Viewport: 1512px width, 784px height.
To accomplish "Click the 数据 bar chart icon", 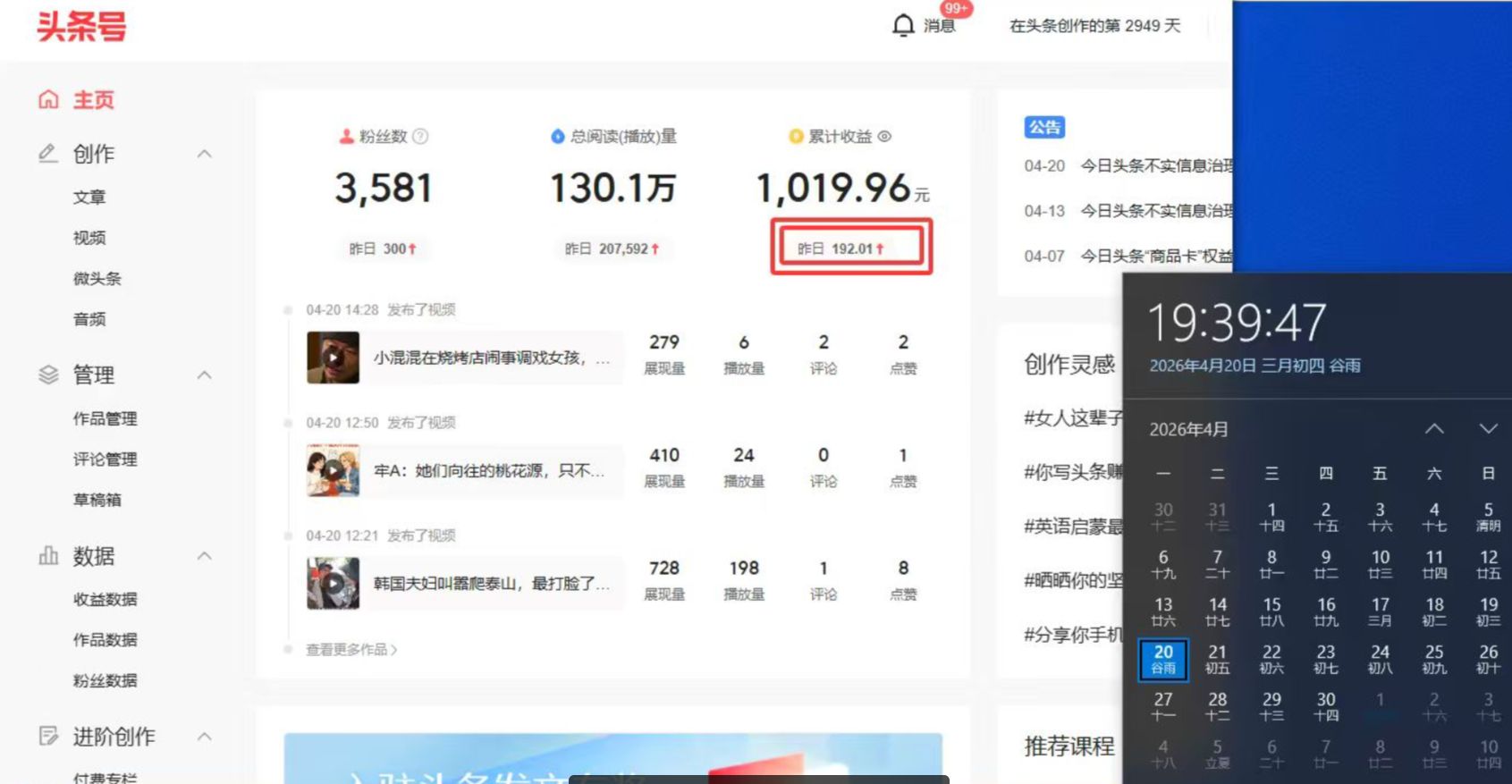I will pos(48,555).
